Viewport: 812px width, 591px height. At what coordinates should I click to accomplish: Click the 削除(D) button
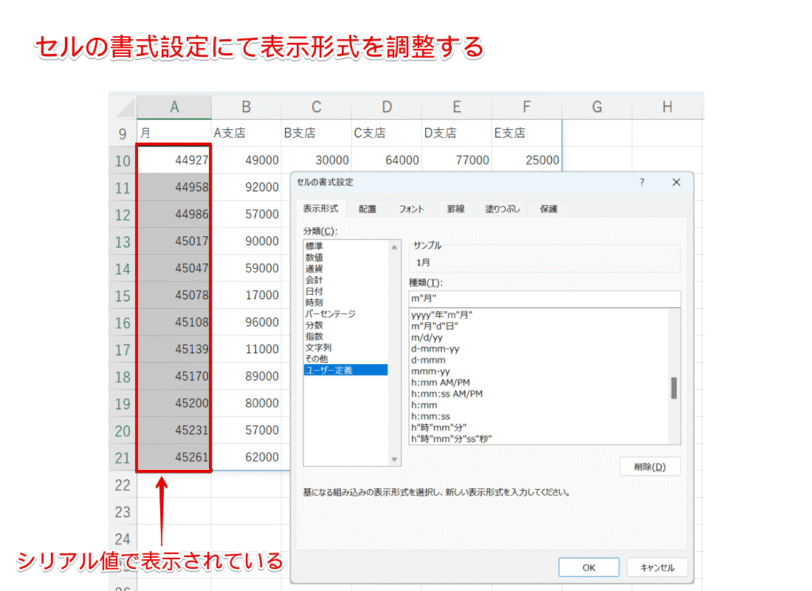(x=650, y=467)
